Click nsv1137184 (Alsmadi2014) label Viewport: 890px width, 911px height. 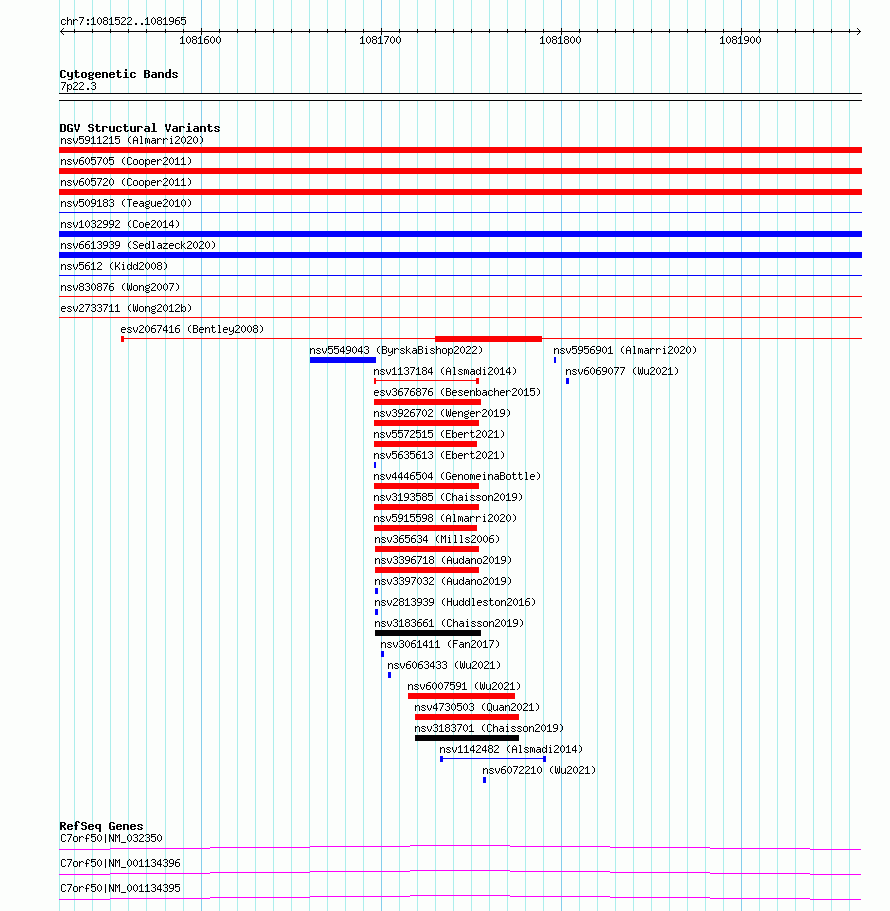tap(445, 371)
